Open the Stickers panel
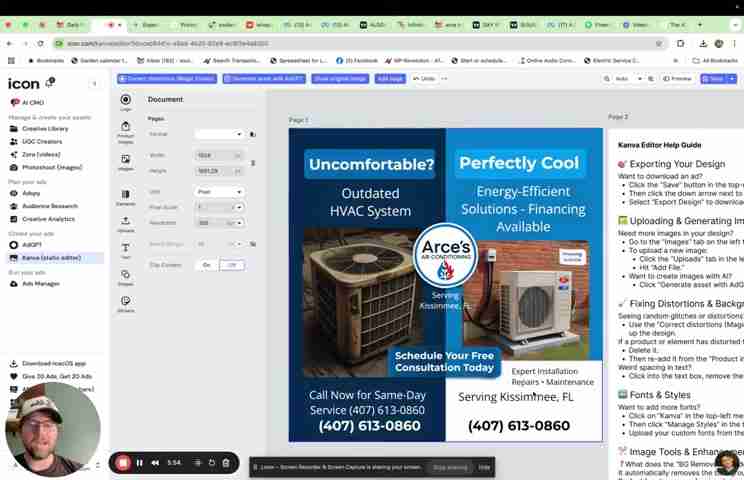The image size is (744, 480). (126, 304)
